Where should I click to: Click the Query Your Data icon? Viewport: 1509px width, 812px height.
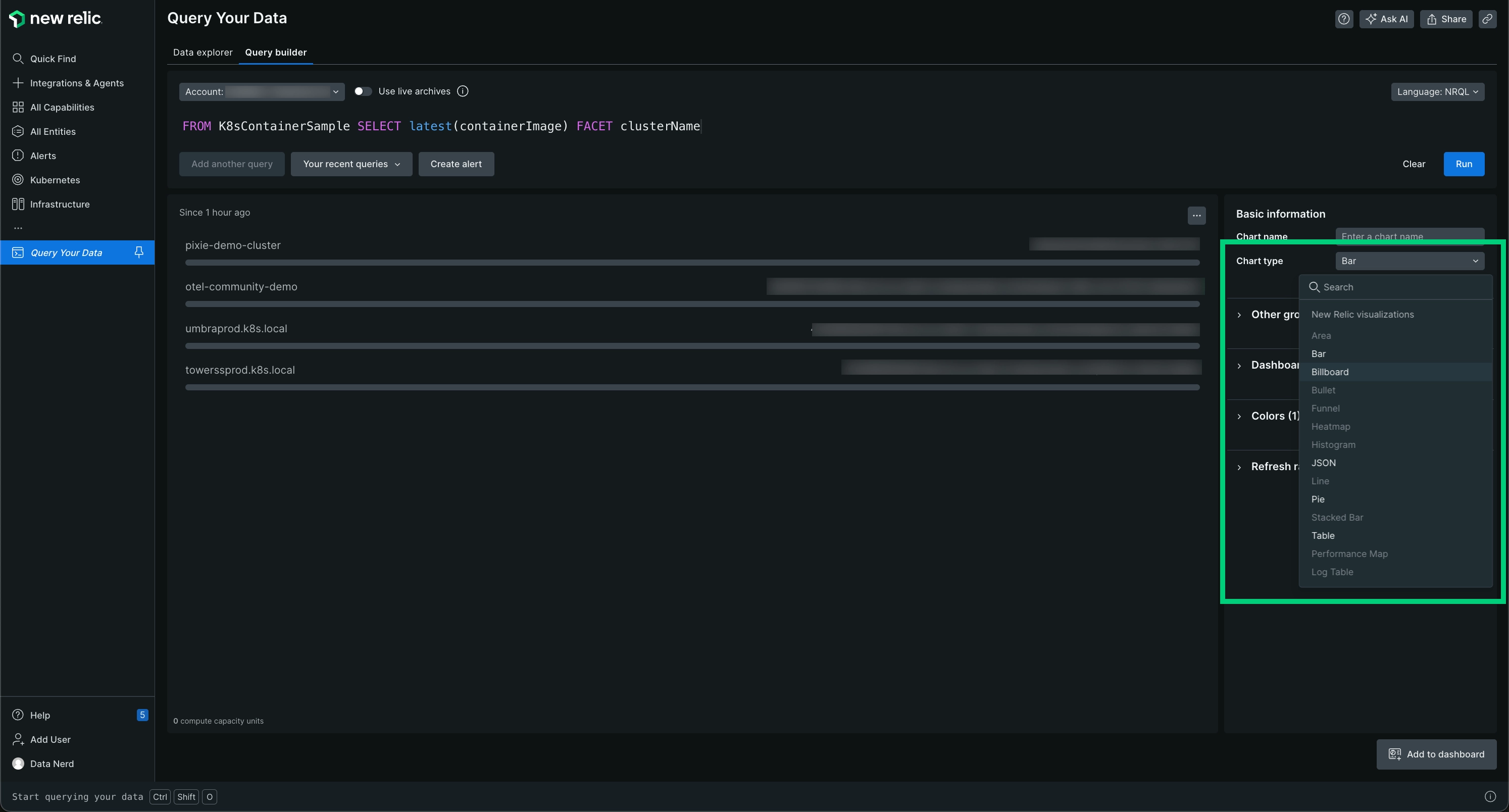tap(18, 252)
